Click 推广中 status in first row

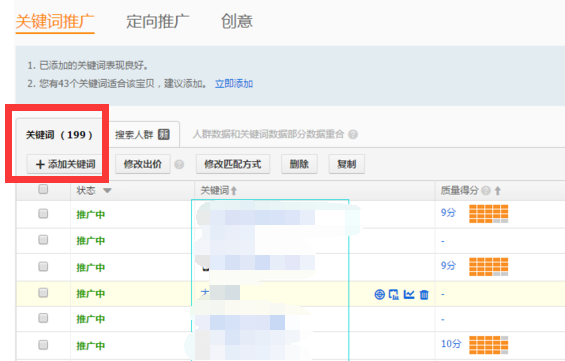tap(90, 215)
